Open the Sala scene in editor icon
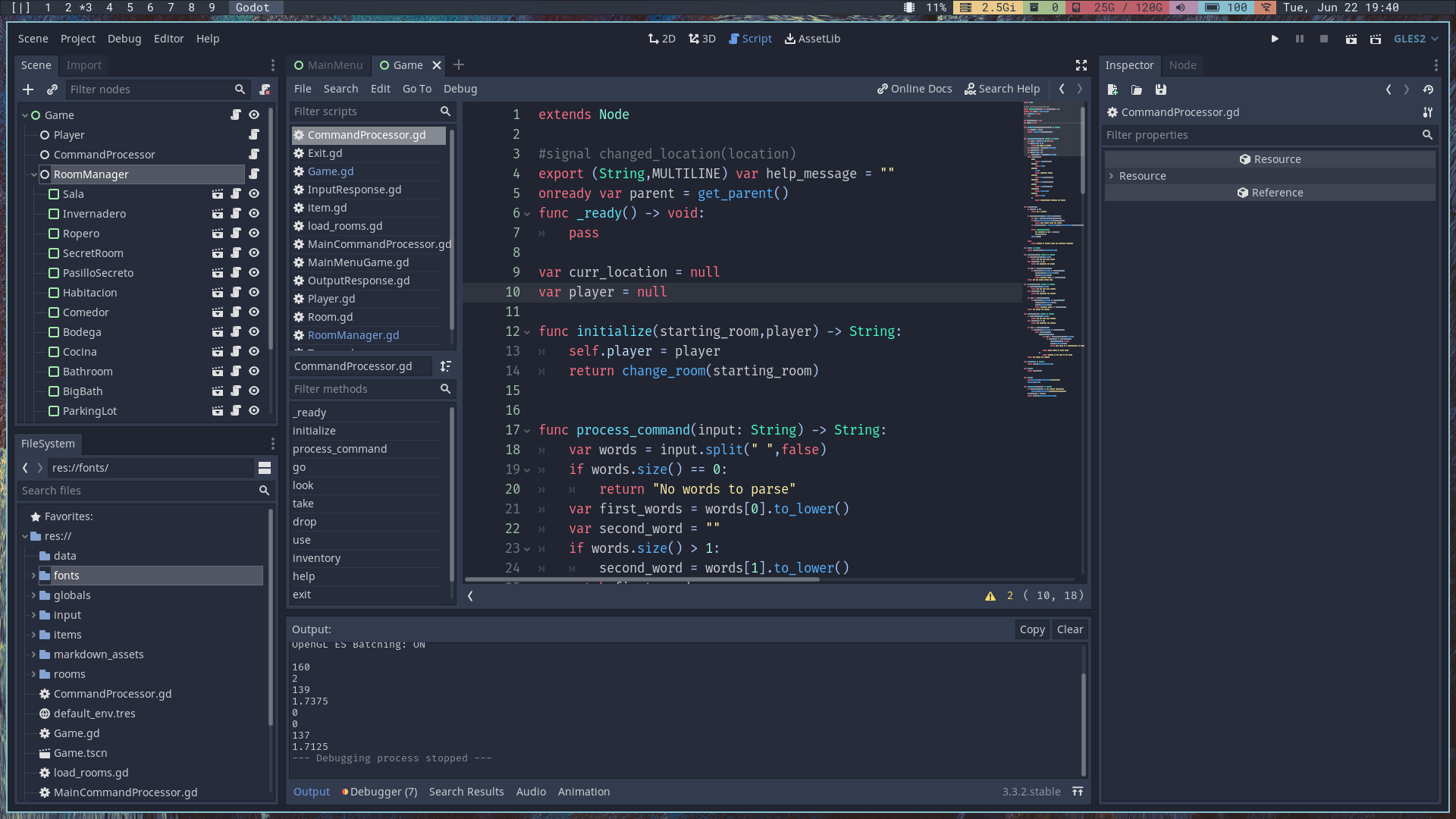The image size is (1456, 819). (218, 194)
